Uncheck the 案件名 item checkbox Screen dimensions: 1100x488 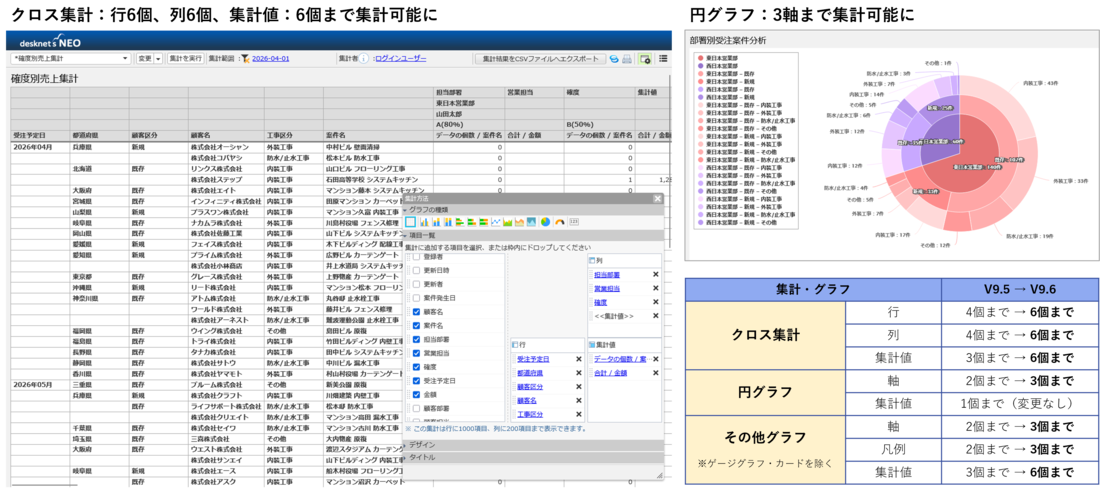click(x=416, y=326)
